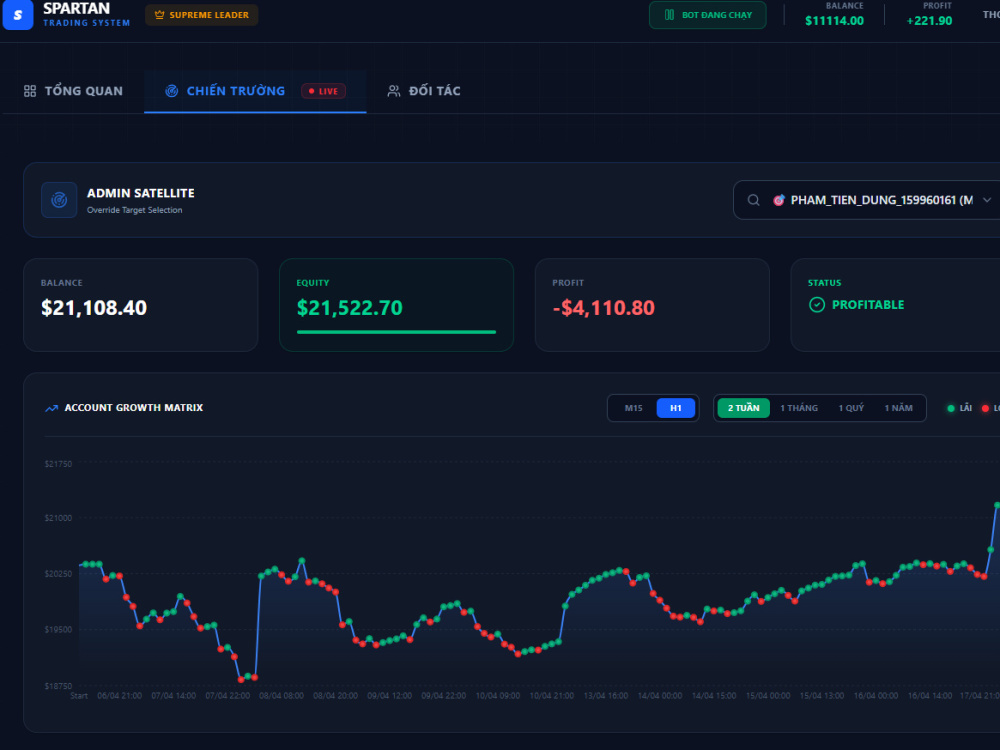The height and width of the screenshot is (750, 1000).
Task: Click the header profit +221.90
Action: pos(929,20)
